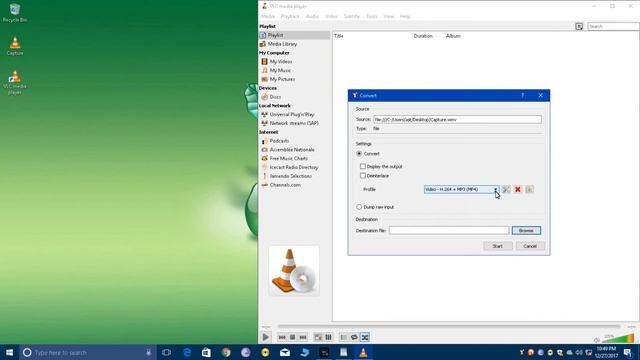Click the Play button in VLC
This screenshot has width=640, height=360.
pyautogui.click(x=266, y=337)
